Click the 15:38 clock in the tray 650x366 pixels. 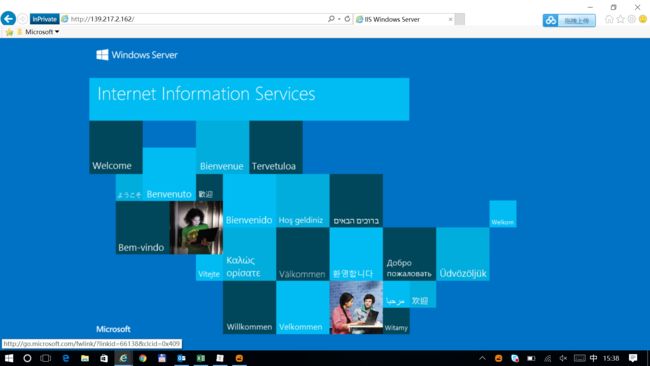[x=611, y=358]
